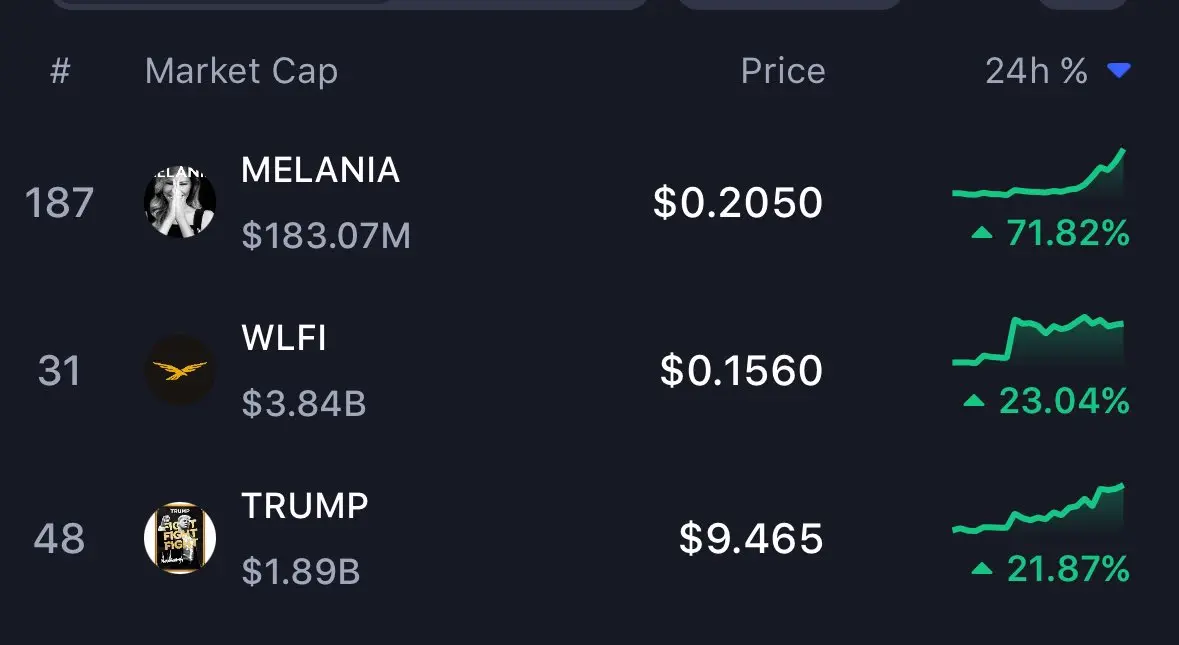Click the green up triangle beside 23.04%
The image size is (1179, 645).
pyautogui.click(x=974, y=402)
